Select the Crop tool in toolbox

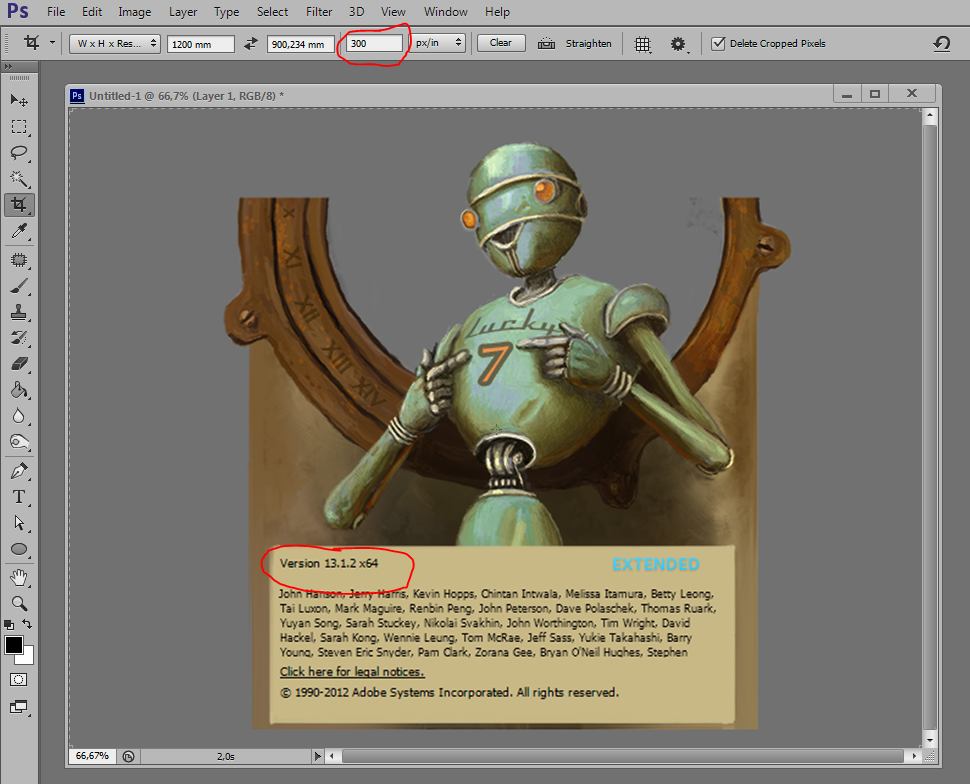pos(19,205)
